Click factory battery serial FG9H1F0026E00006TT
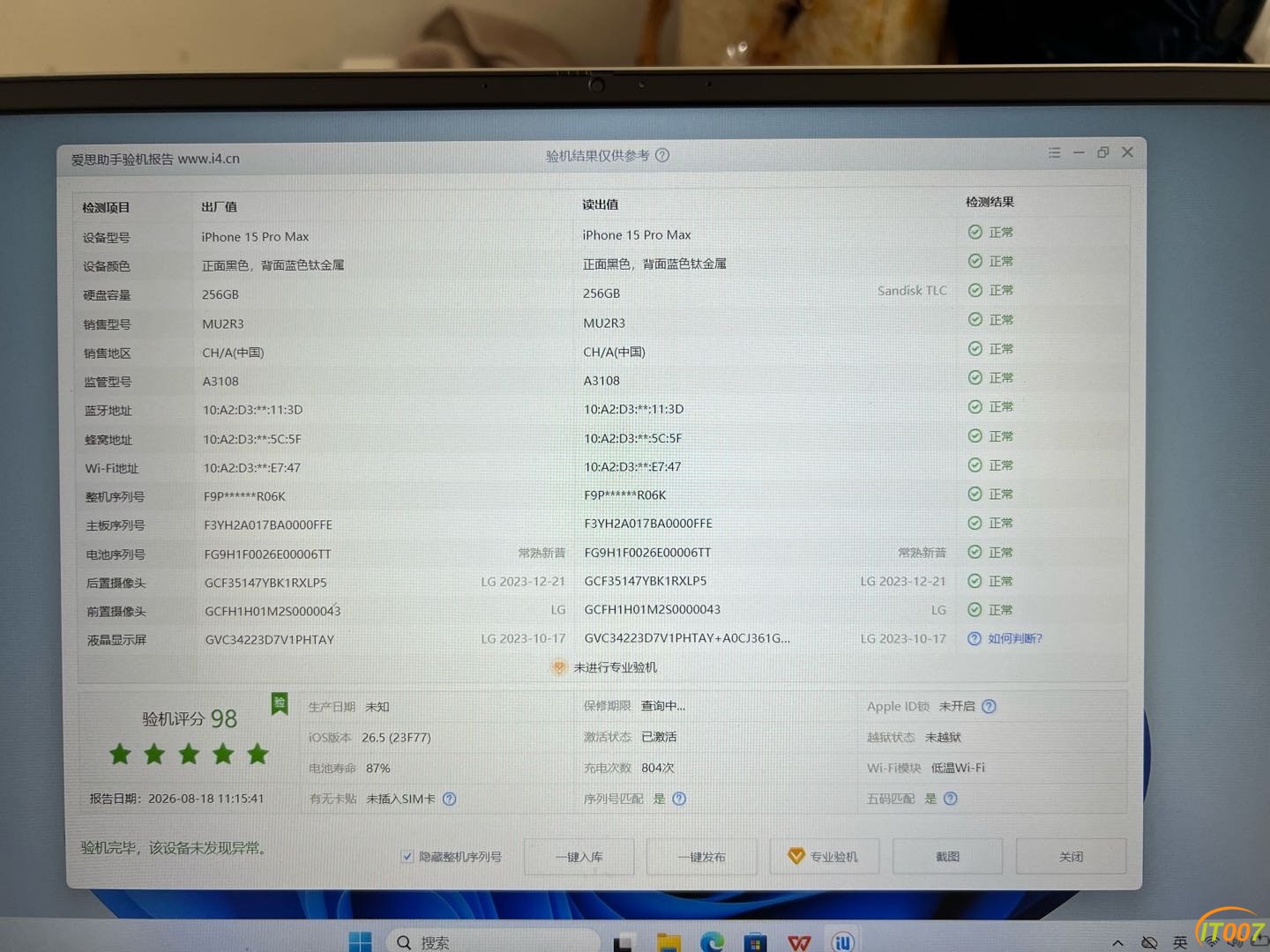The width and height of the screenshot is (1270, 952). coord(268,554)
